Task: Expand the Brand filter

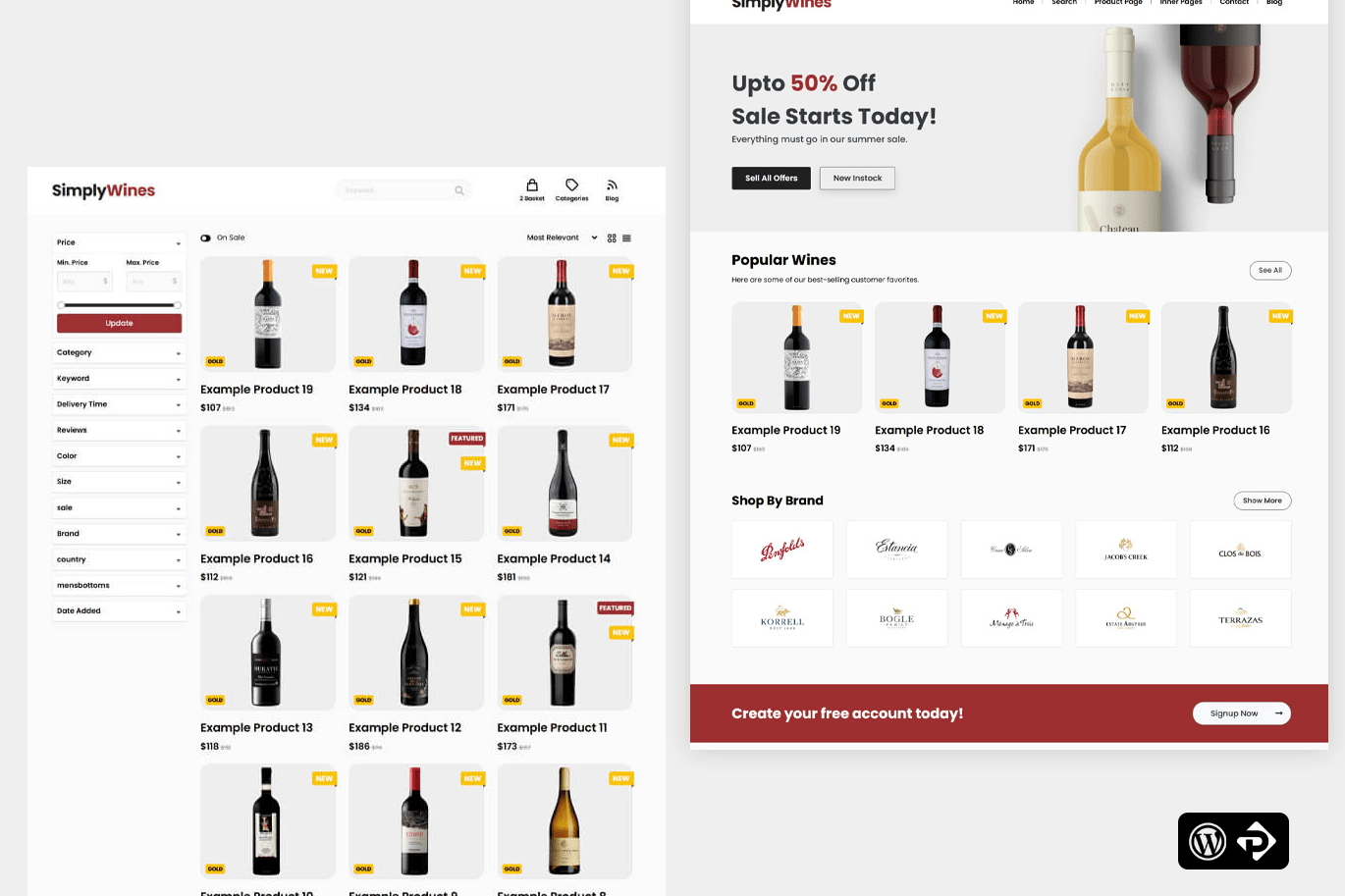Action: [119, 534]
